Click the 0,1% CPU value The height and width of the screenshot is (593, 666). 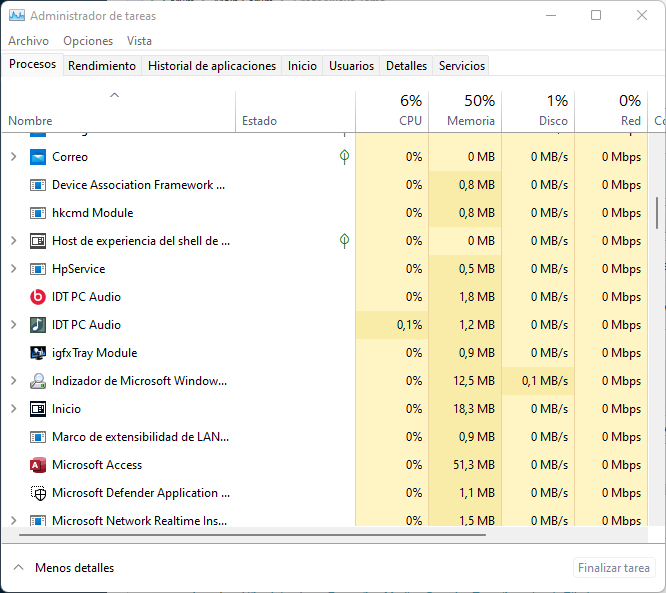point(409,325)
